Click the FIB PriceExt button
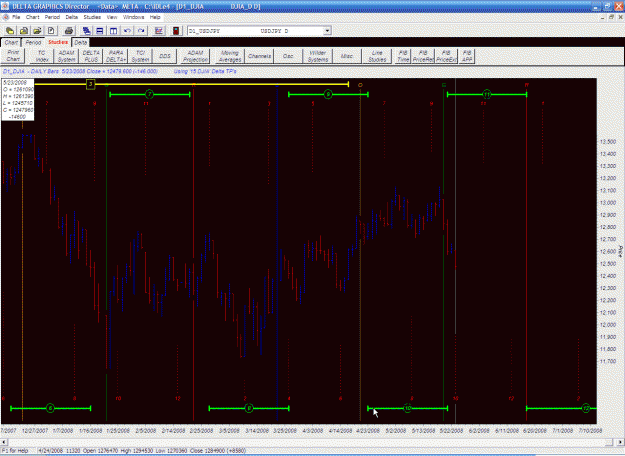625x456 pixels. 446,56
